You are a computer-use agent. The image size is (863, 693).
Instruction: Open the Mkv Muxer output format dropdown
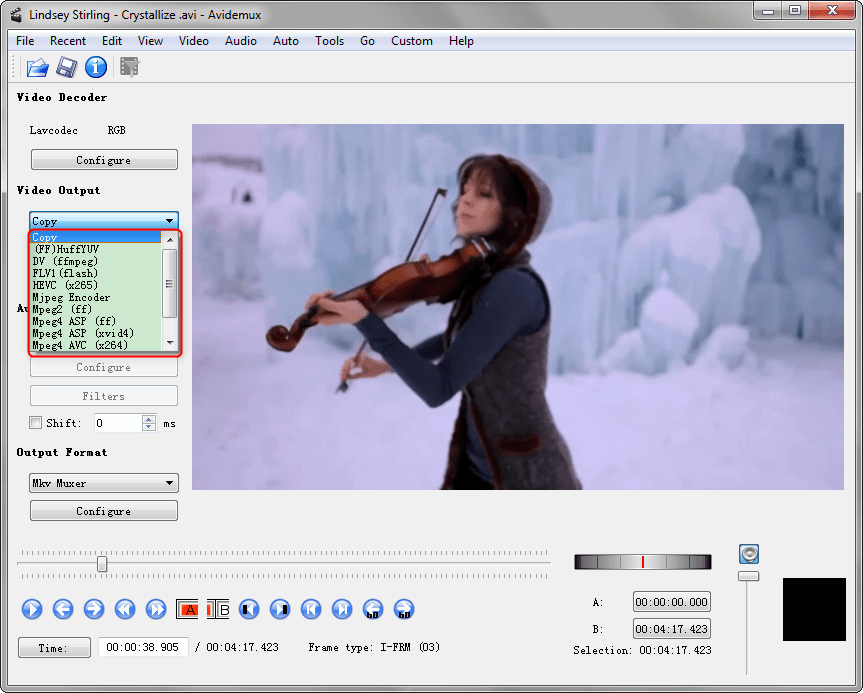pyautogui.click(x=103, y=484)
